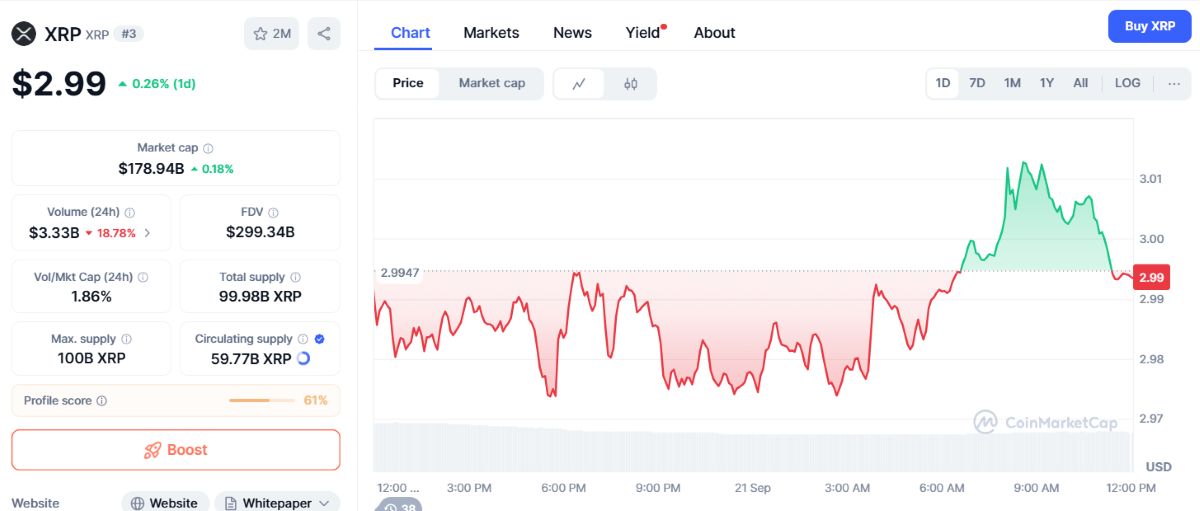1200x511 pixels.
Task: Set chart range to 1M
Action: click(1012, 83)
